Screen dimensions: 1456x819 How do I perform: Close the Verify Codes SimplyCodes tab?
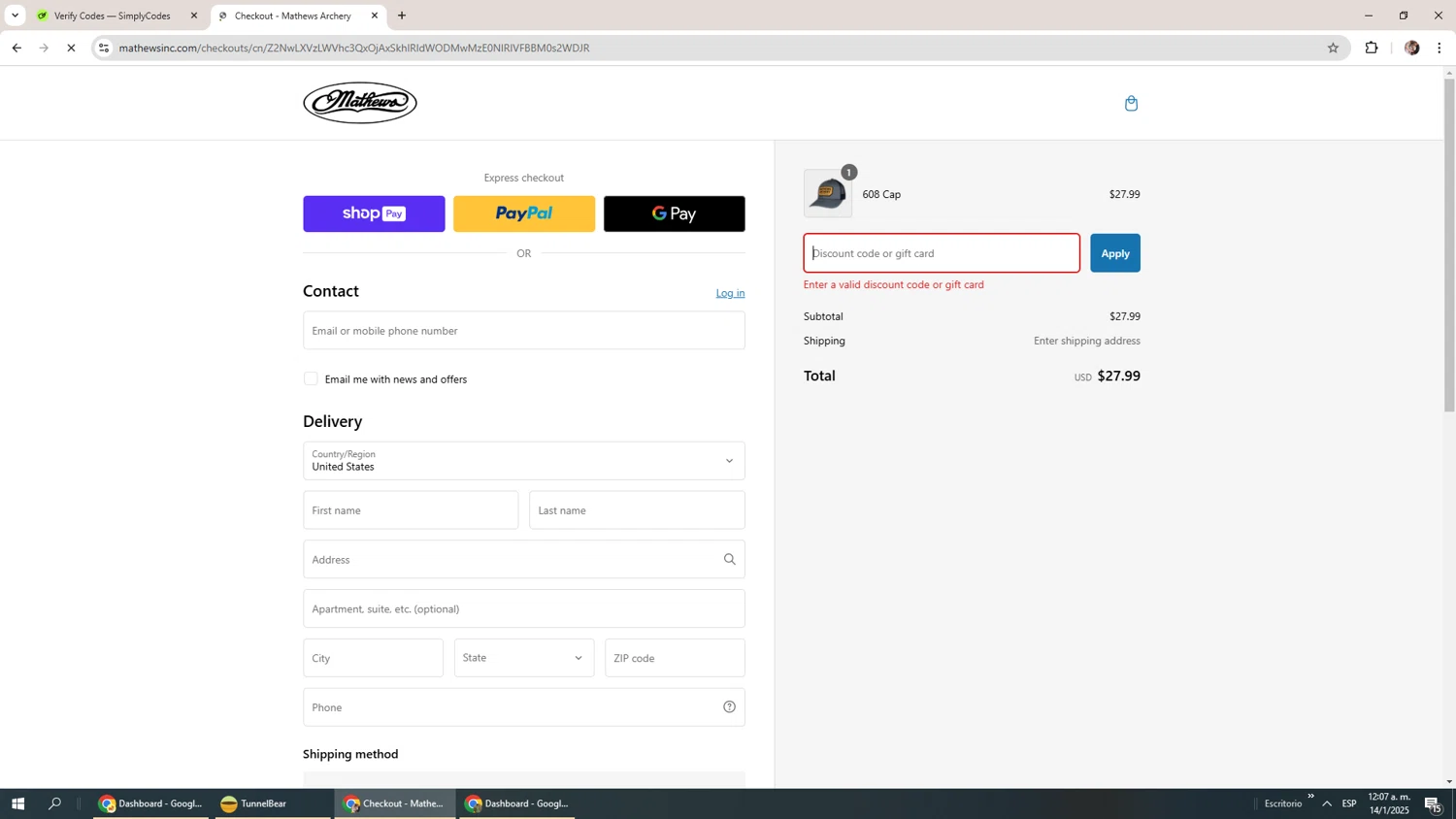[x=193, y=16]
